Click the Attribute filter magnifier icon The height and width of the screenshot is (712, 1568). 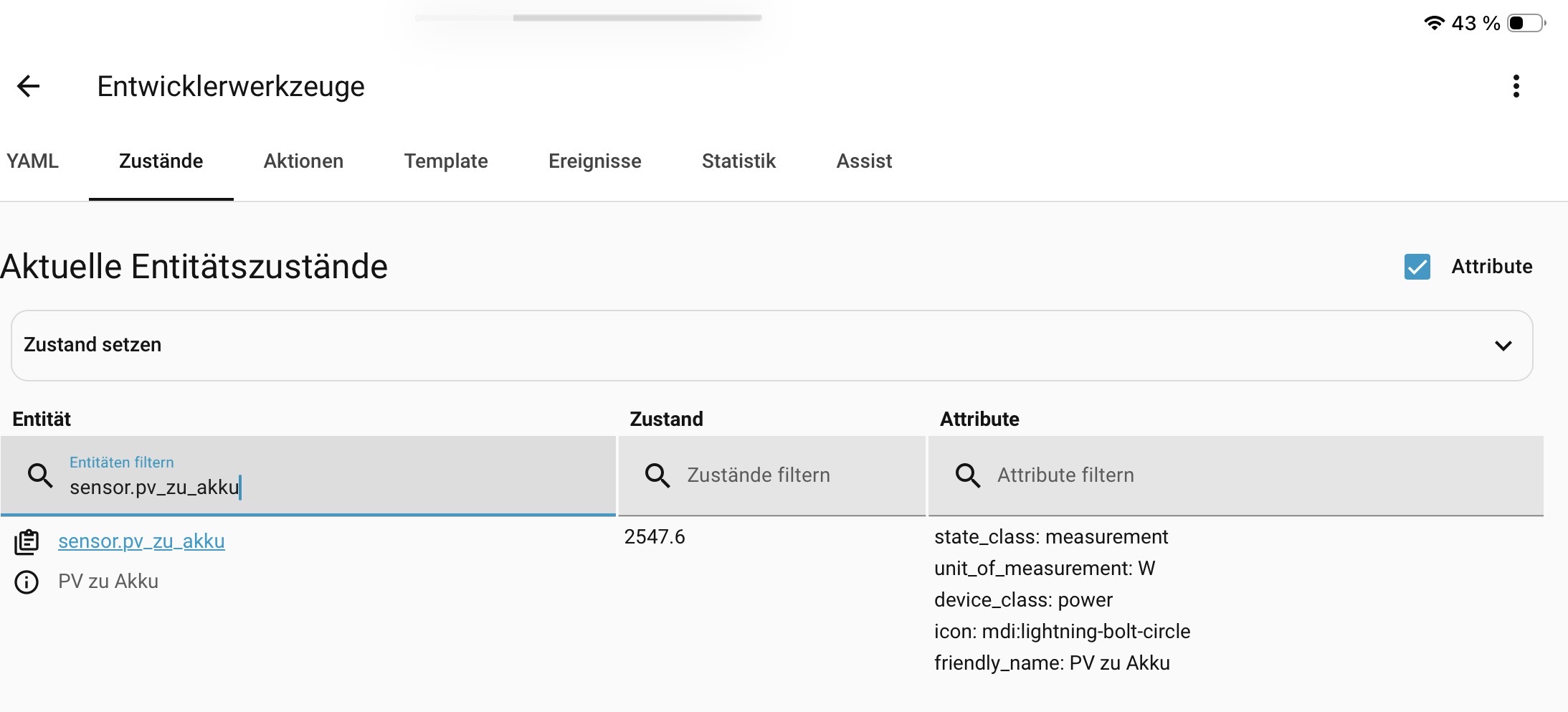coord(967,475)
